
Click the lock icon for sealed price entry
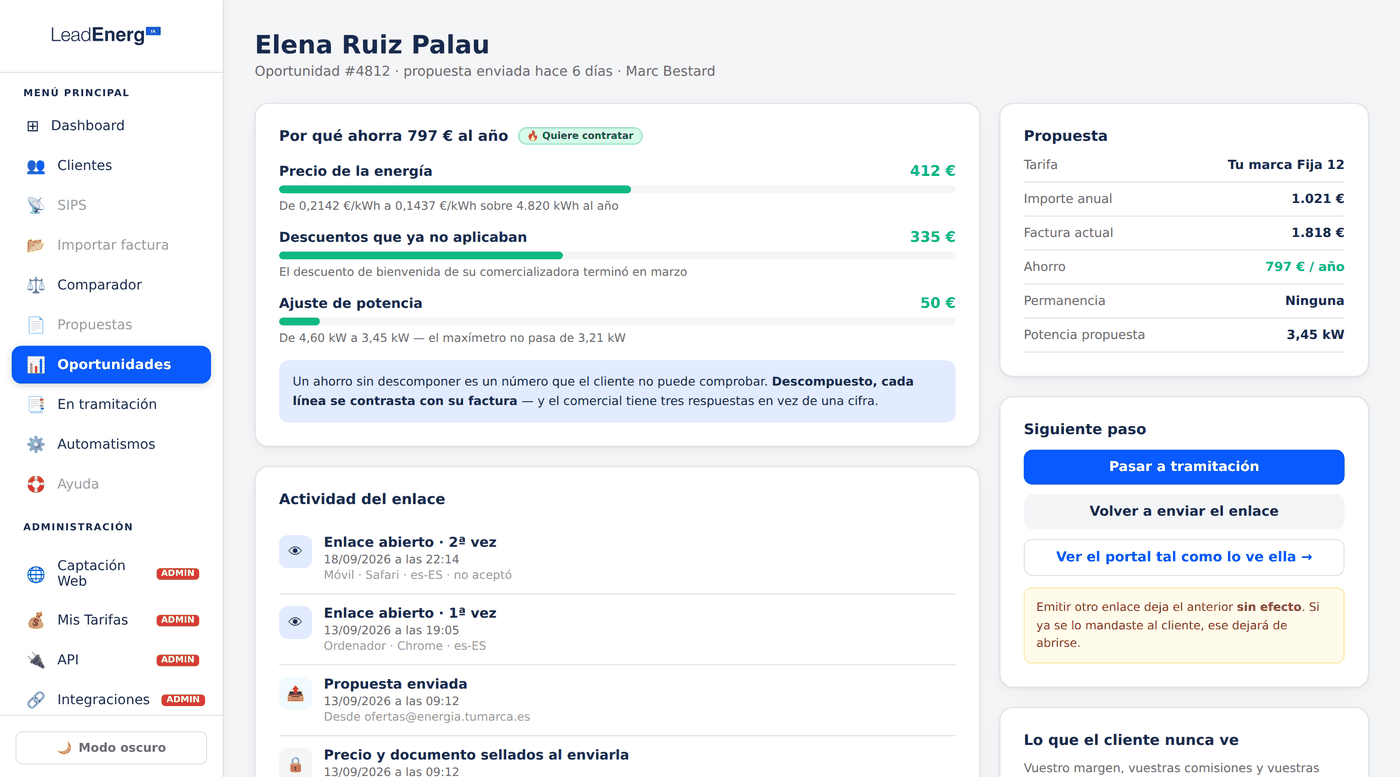[x=295, y=763]
